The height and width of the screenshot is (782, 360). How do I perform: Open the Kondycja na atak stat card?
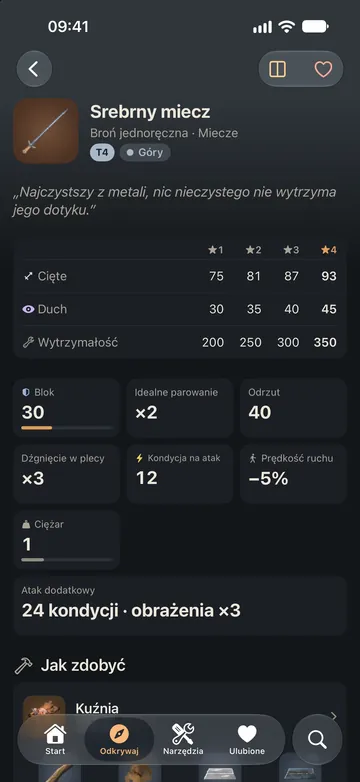(x=180, y=474)
